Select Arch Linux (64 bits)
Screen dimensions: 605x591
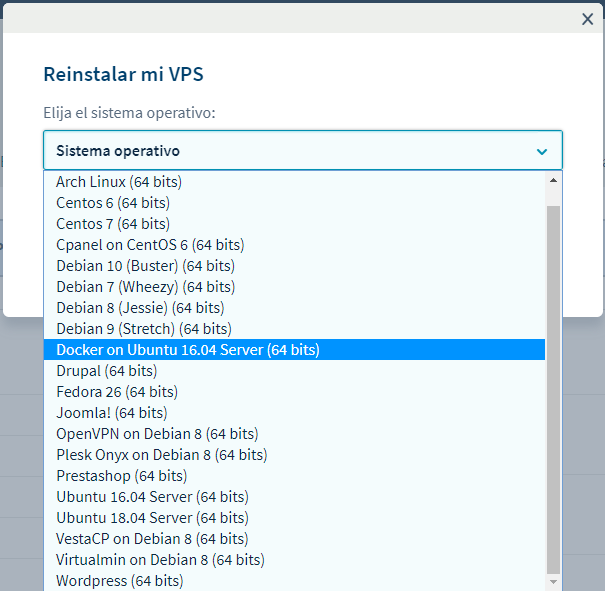point(294,182)
